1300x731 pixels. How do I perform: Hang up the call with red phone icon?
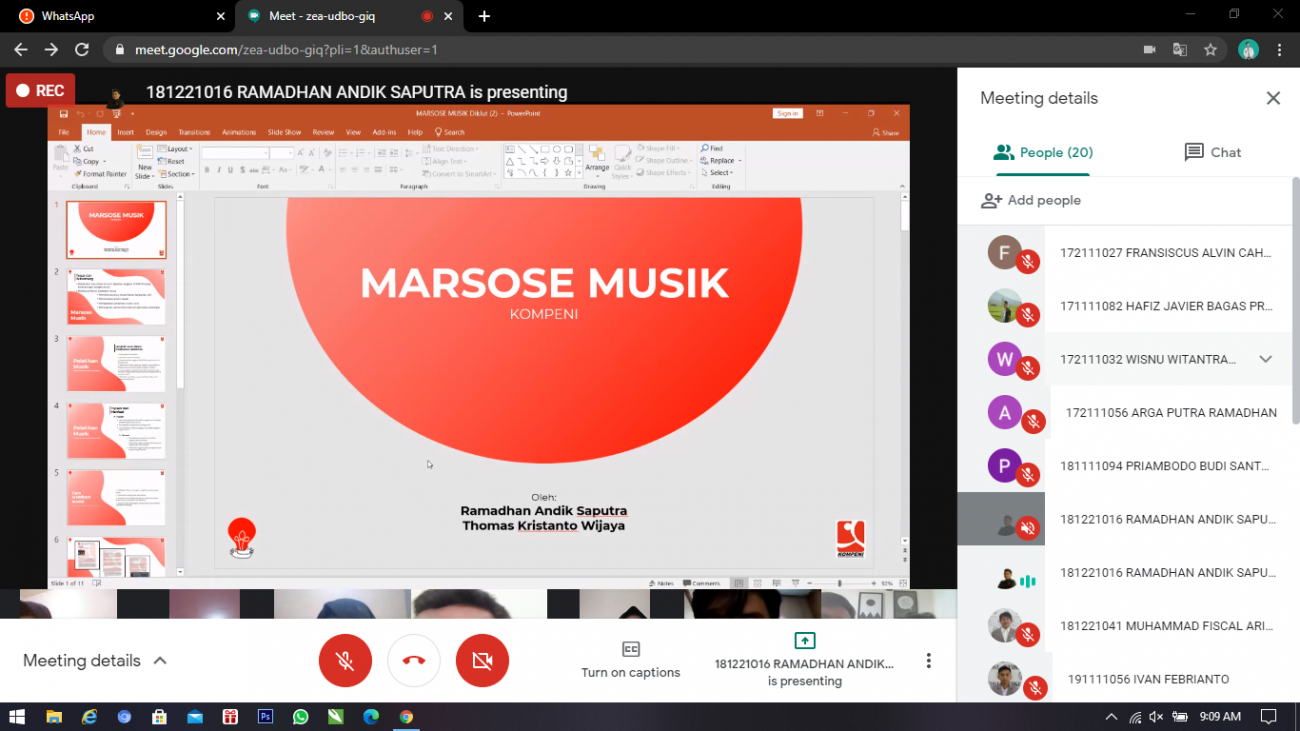(x=414, y=661)
